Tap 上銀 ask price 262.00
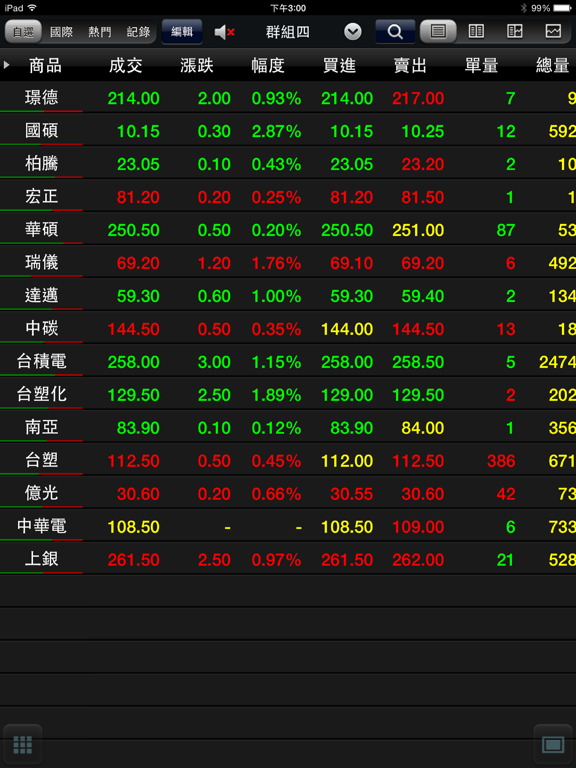 click(418, 560)
